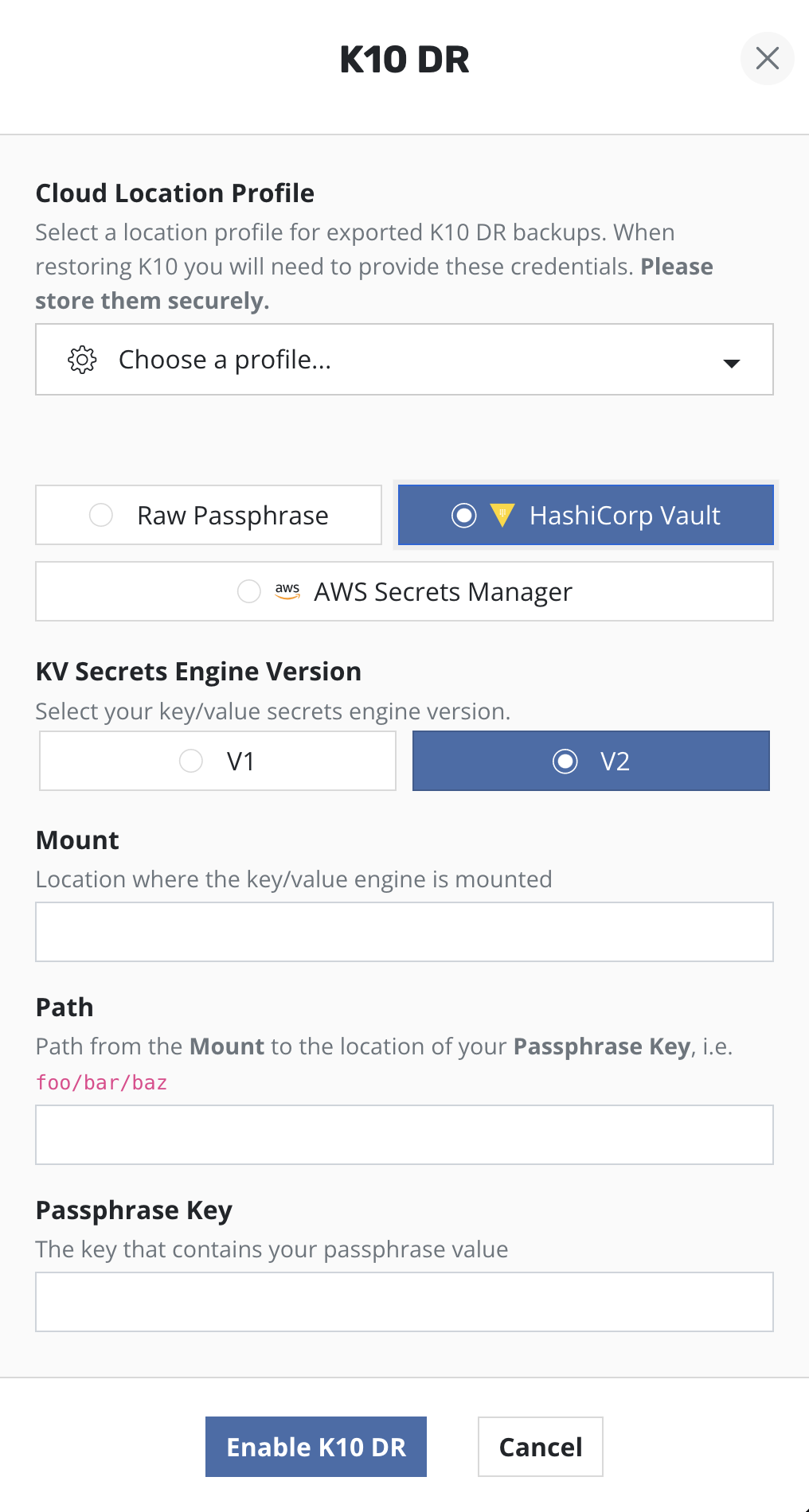This screenshot has width=809, height=1512.
Task: Select the Raw Passphrase radio button
Action: click(x=101, y=515)
